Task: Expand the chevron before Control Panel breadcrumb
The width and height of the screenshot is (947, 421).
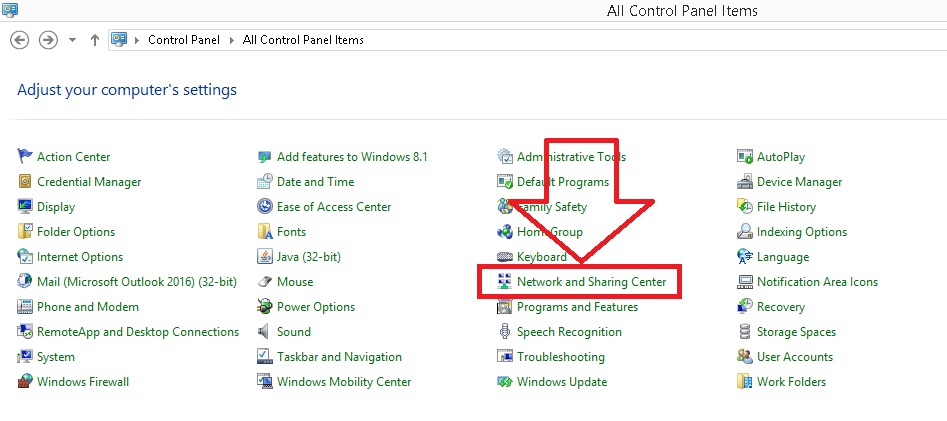Action: [x=136, y=40]
